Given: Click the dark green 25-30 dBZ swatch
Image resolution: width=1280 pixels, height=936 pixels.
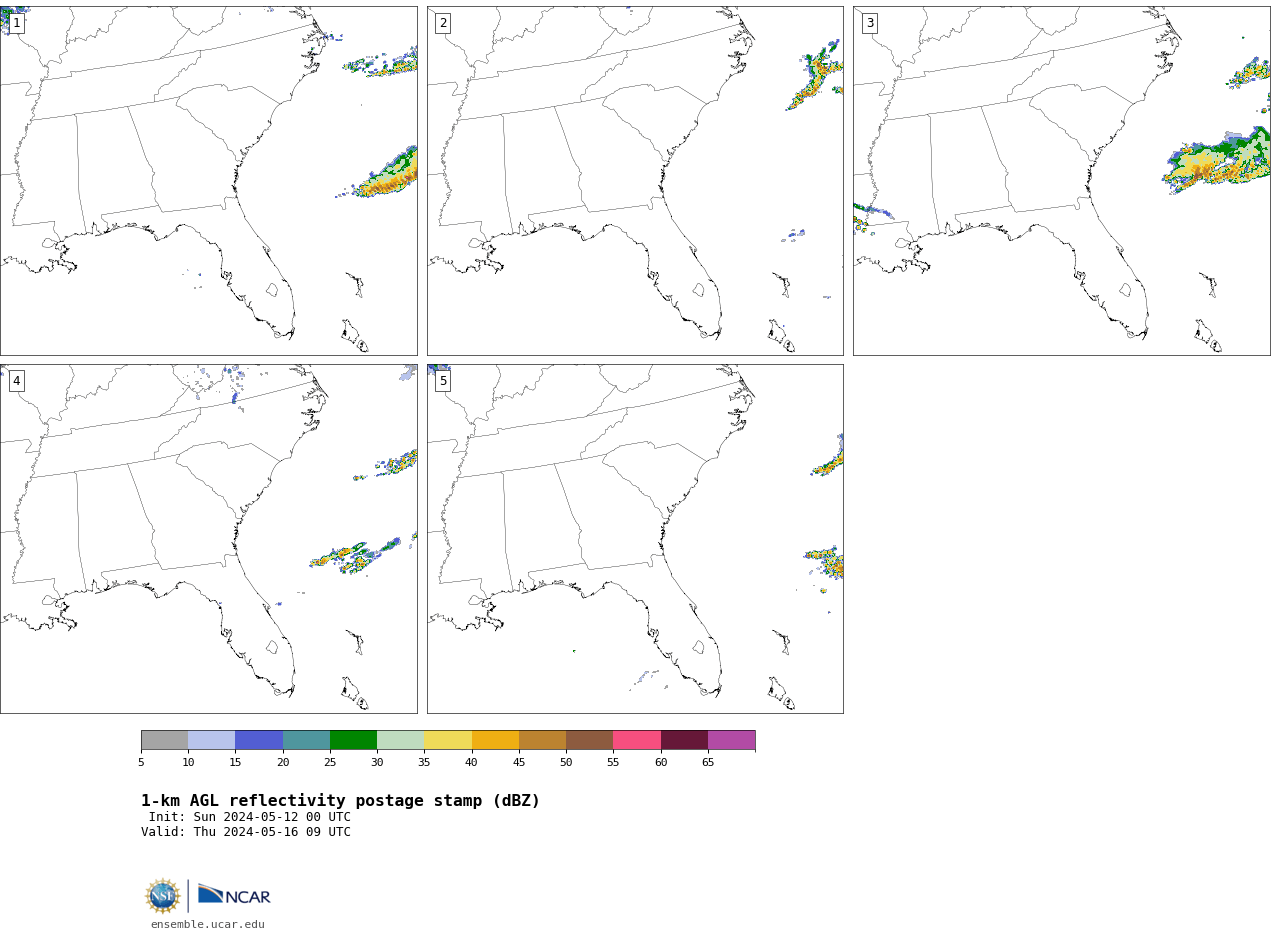Looking at the screenshot, I should pos(353,740).
